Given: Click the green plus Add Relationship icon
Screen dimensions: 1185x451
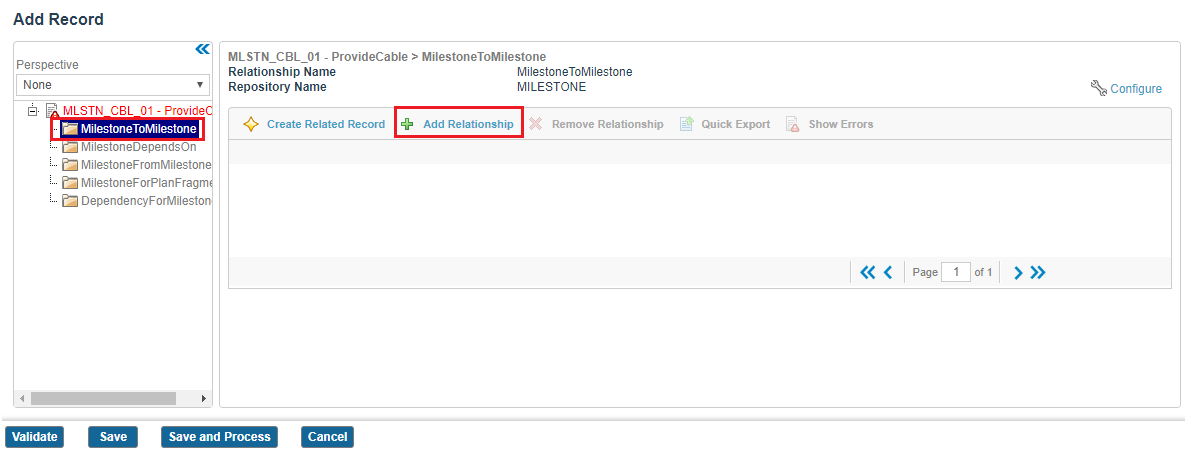Looking at the screenshot, I should [407, 124].
